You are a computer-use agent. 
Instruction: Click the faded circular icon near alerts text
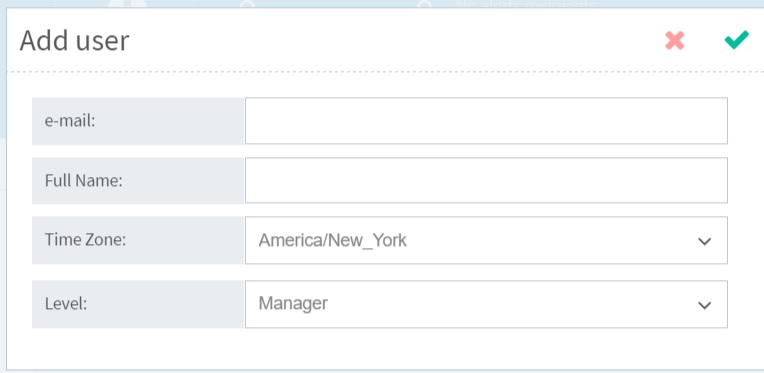point(425,4)
